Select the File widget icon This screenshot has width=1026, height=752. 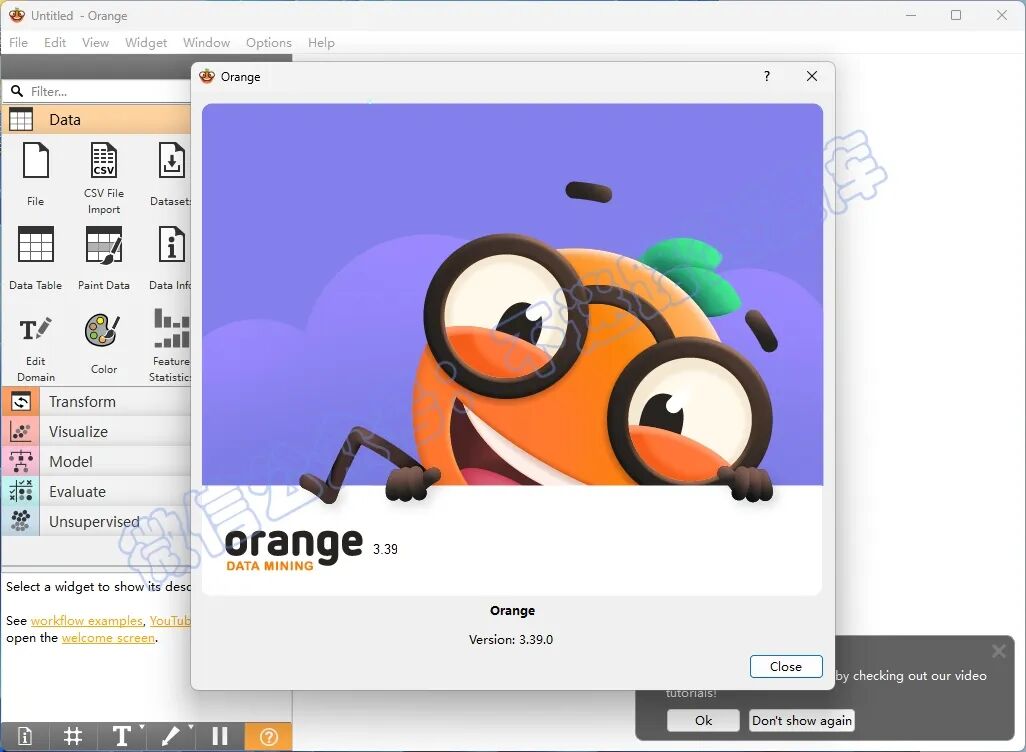(35, 160)
